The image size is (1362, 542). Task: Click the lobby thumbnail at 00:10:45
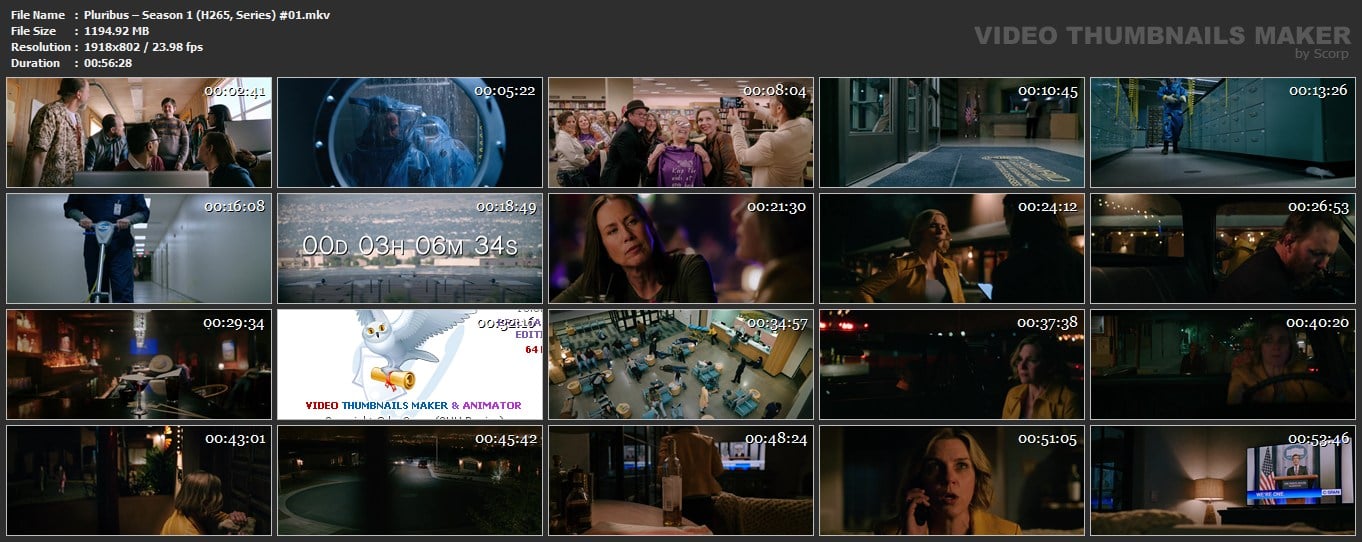tap(952, 133)
